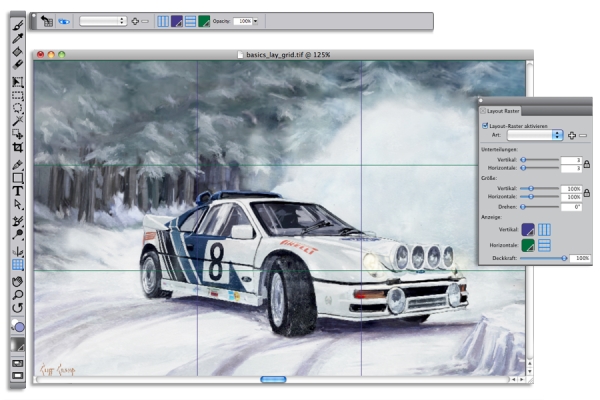This screenshot has height=400, width=600.
Task: Select the Rectangular Shape tool
Action: click(x=18, y=178)
